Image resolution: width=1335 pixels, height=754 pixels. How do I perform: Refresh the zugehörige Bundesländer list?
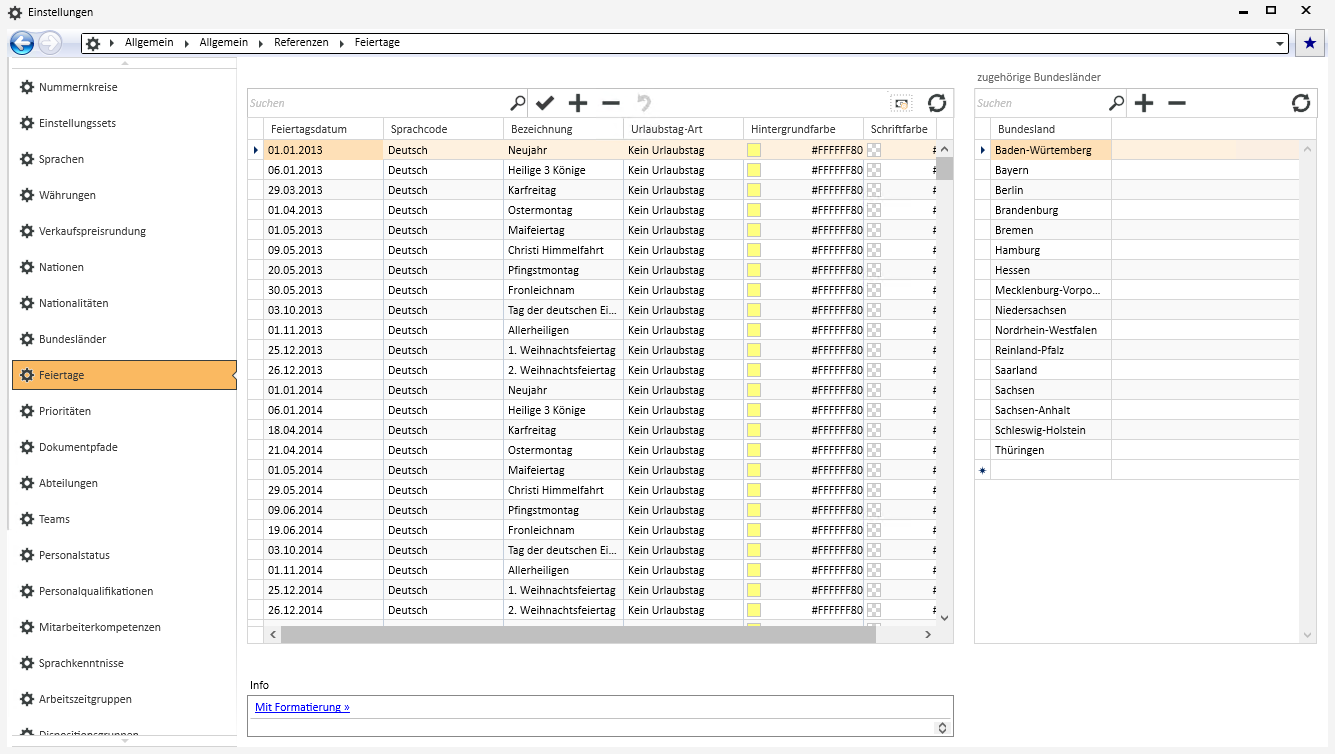[x=1301, y=103]
